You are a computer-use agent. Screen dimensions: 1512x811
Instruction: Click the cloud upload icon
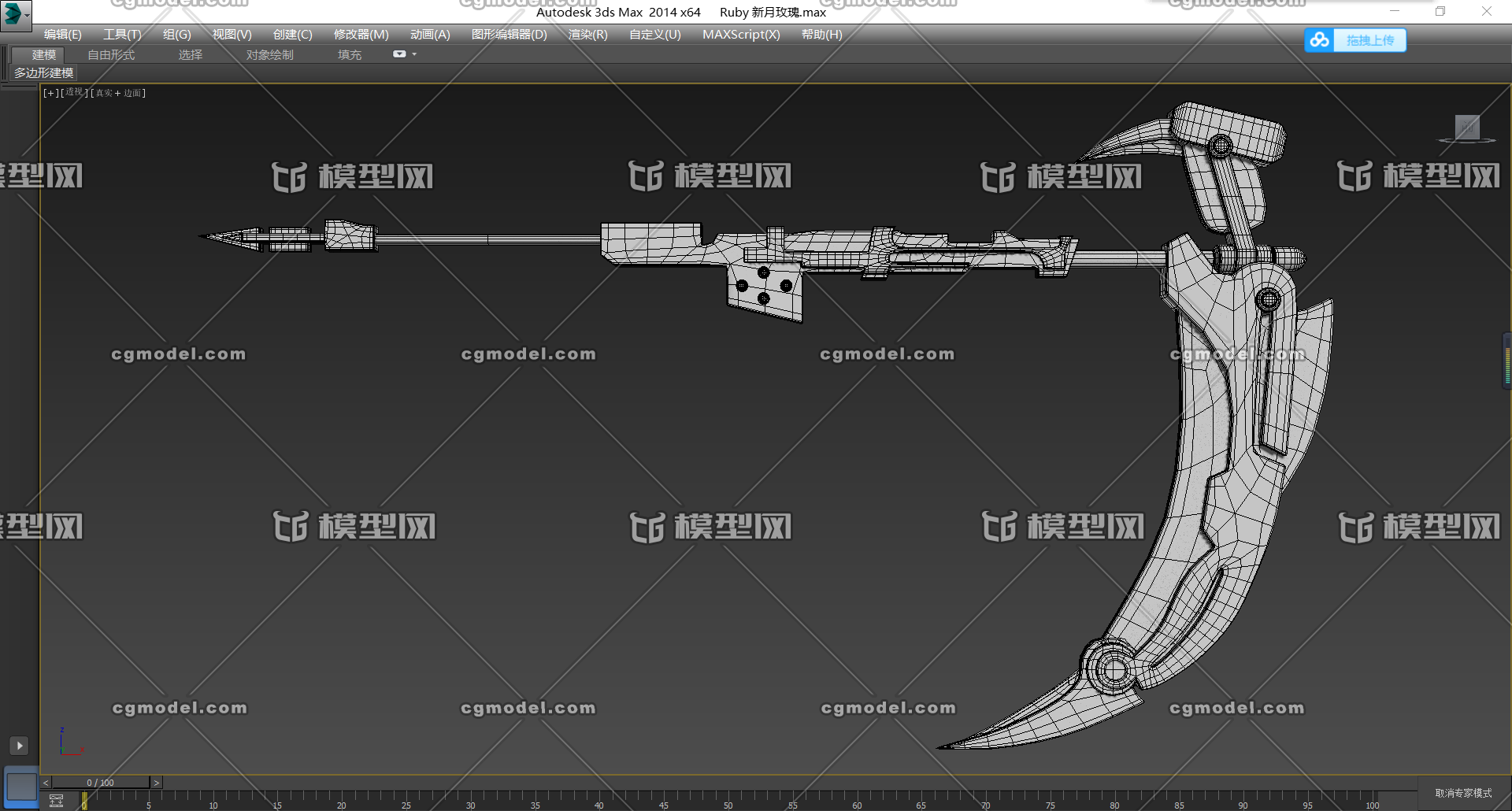tap(1320, 40)
